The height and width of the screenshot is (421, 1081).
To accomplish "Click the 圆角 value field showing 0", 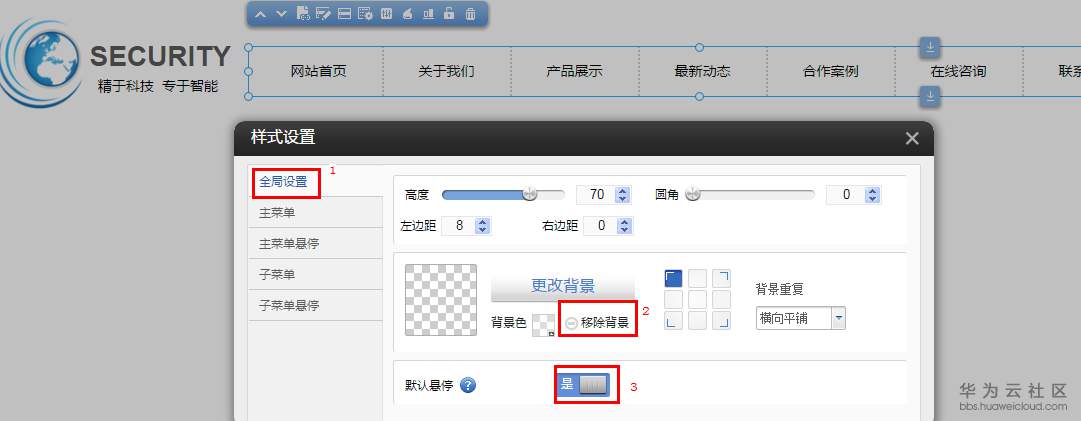I will [x=846, y=195].
